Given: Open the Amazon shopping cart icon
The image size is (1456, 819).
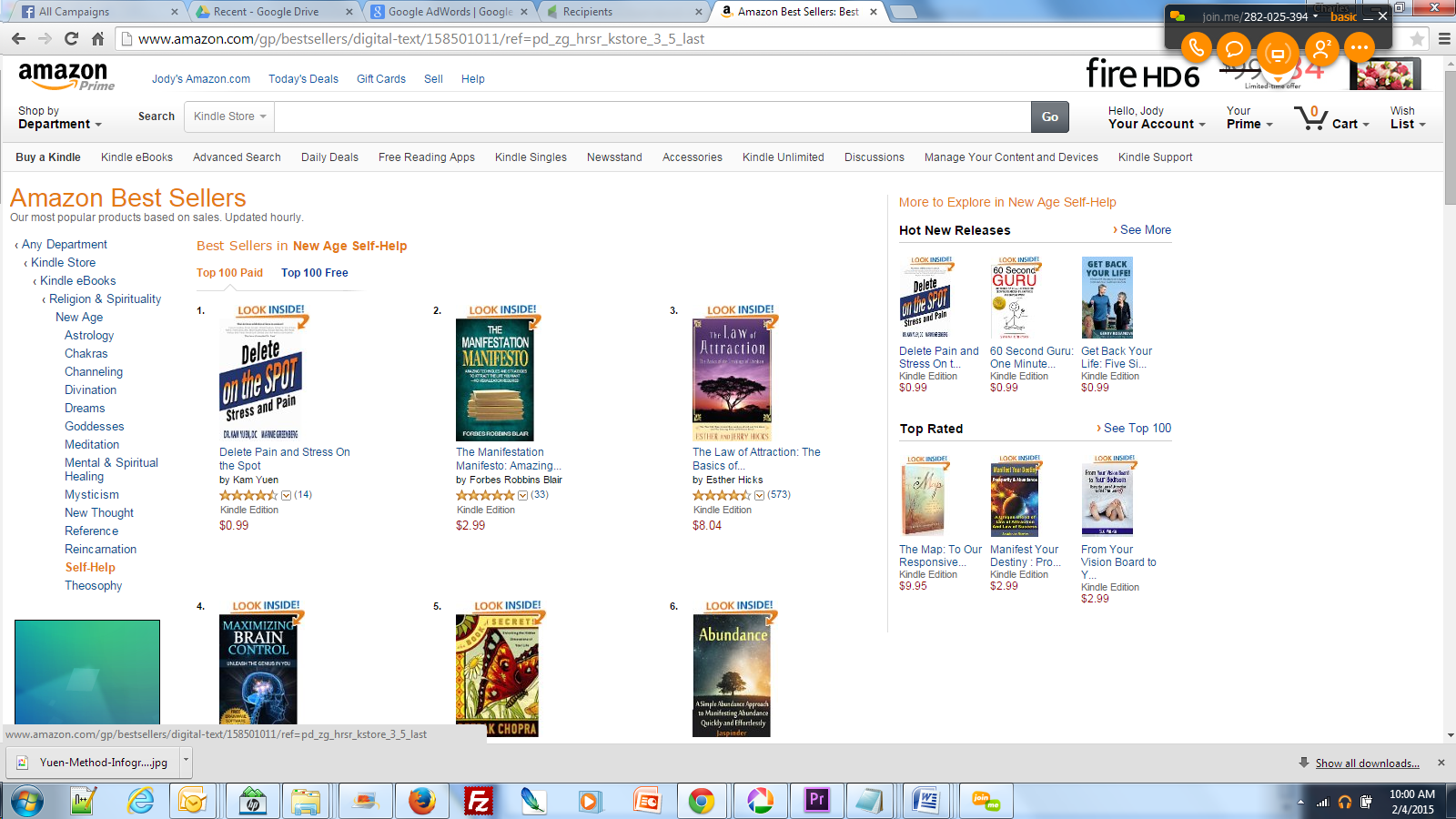Looking at the screenshot, I should coord(1310,117).
